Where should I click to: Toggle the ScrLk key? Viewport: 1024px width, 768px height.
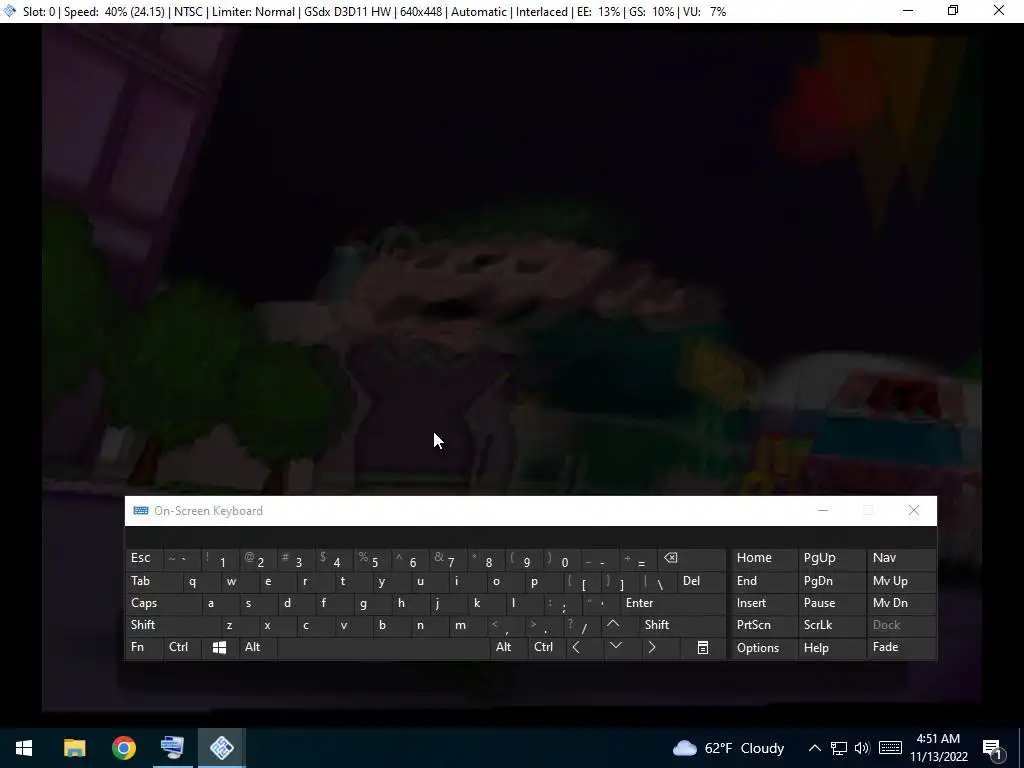click(830, 625)
